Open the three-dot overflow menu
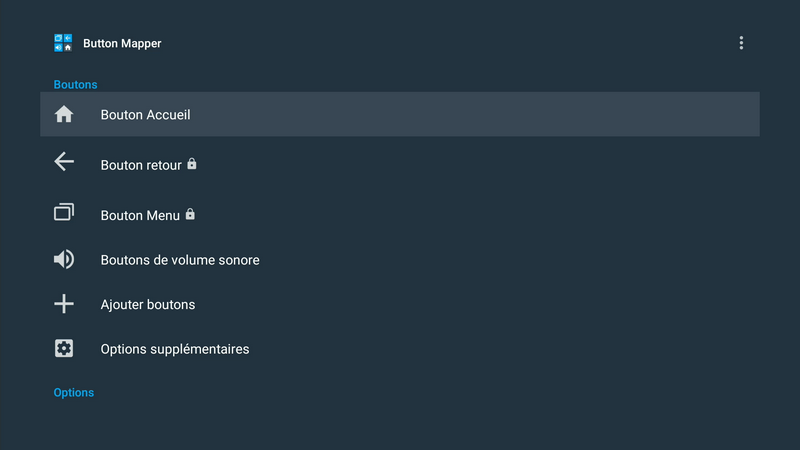800x450 pixels. [741, 43]
